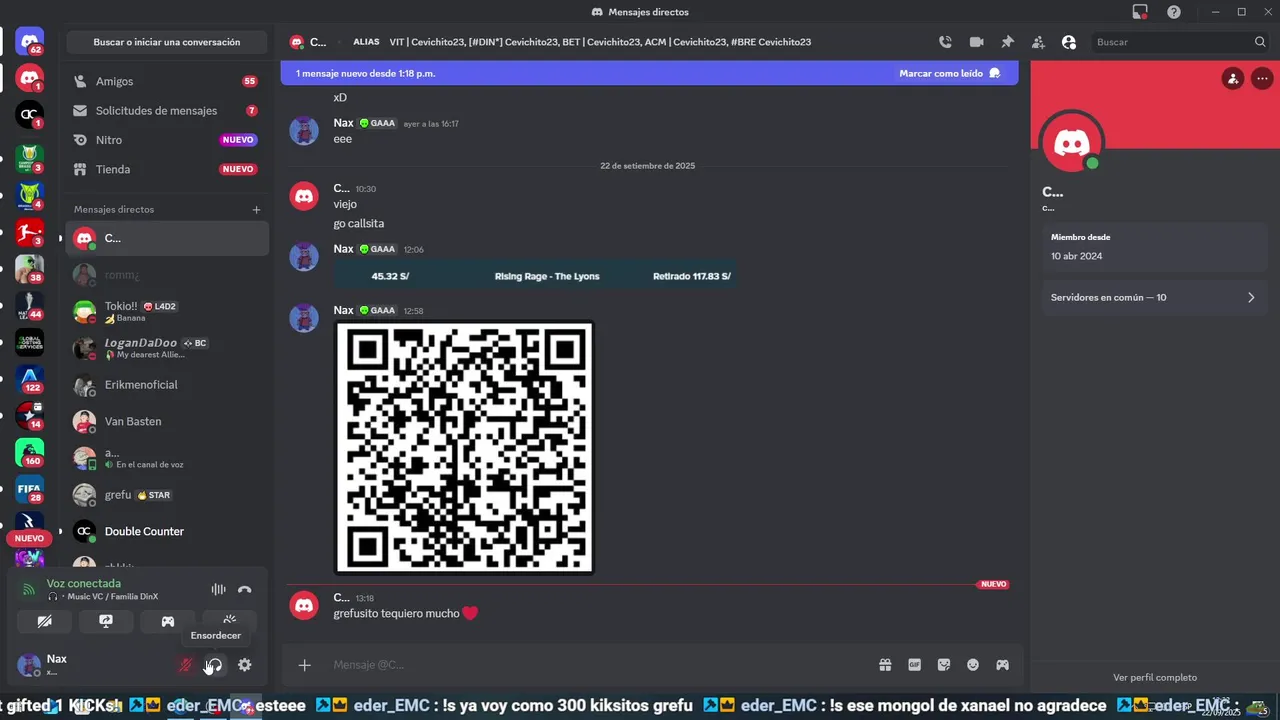1280x720 pixels.
Task: Click Nax username at 12:58 message
Action: (x=343, y=311)
